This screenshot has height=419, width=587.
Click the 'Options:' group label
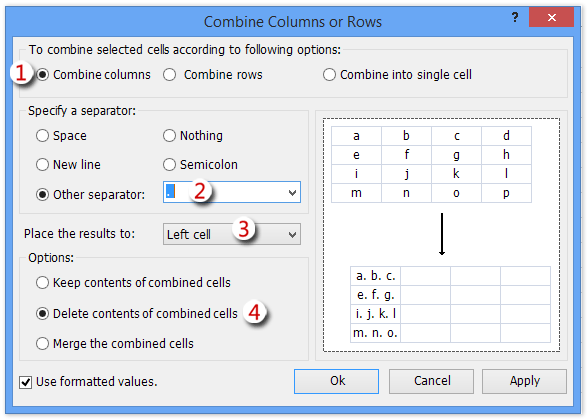point(51,258)
